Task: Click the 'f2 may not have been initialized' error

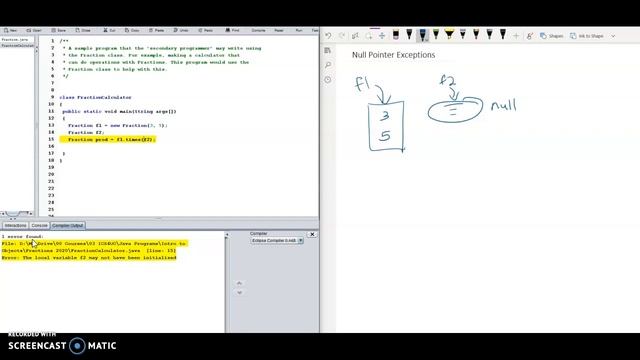Action: tap(89, 258)
